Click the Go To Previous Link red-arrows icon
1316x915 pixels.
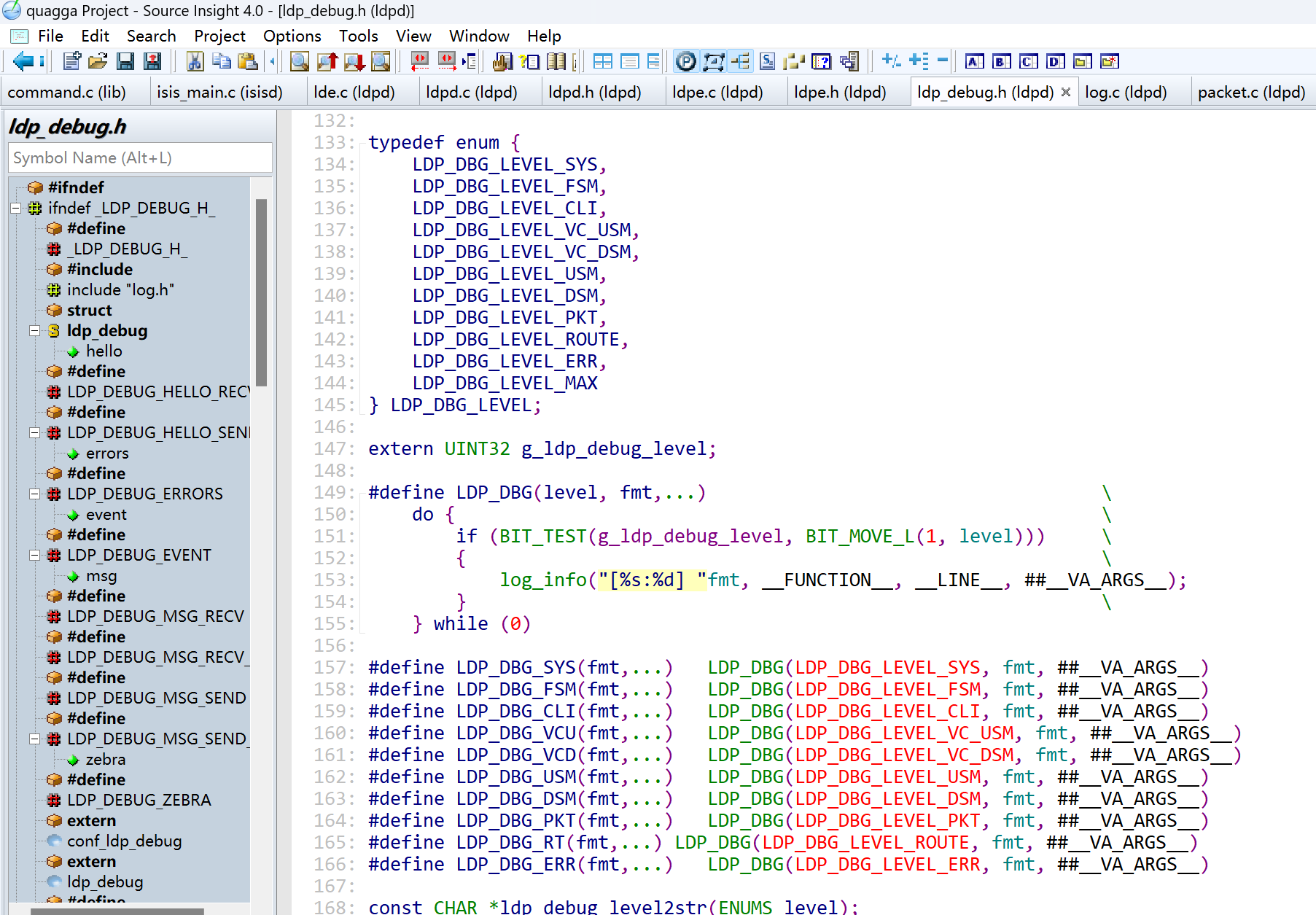click(x=420, y=61)
